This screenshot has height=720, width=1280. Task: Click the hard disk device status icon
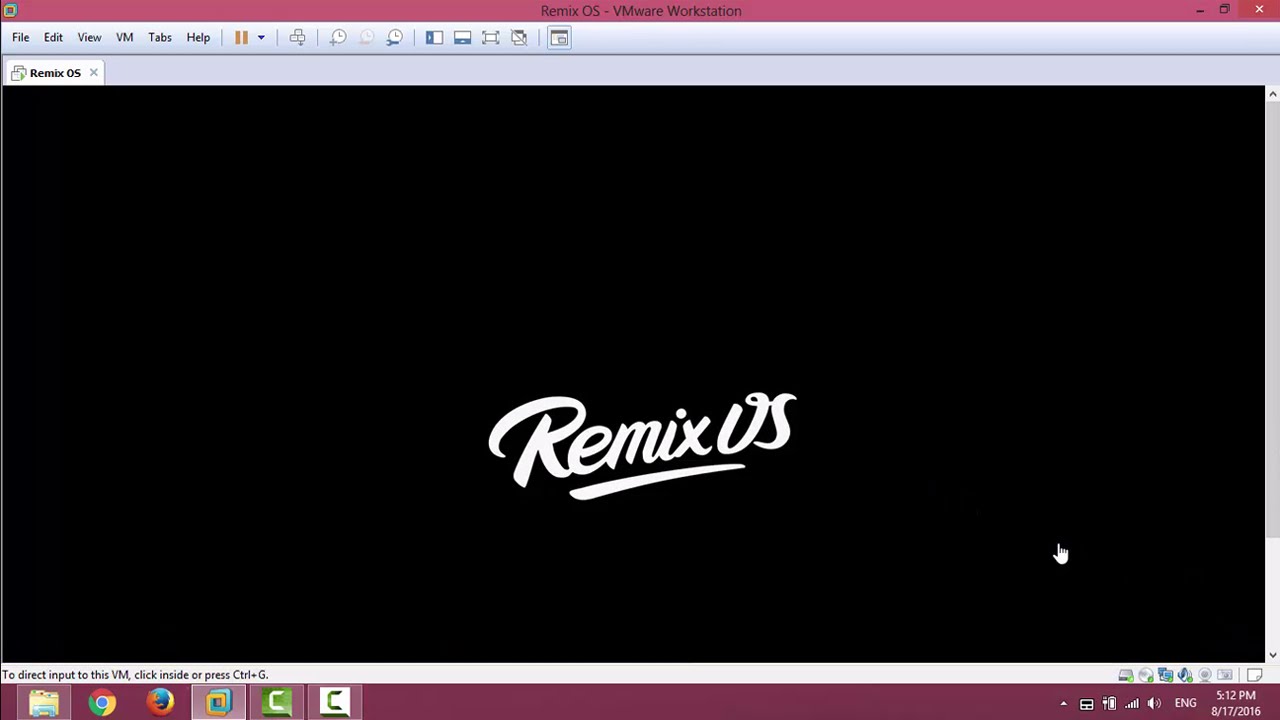(1126, 675)
